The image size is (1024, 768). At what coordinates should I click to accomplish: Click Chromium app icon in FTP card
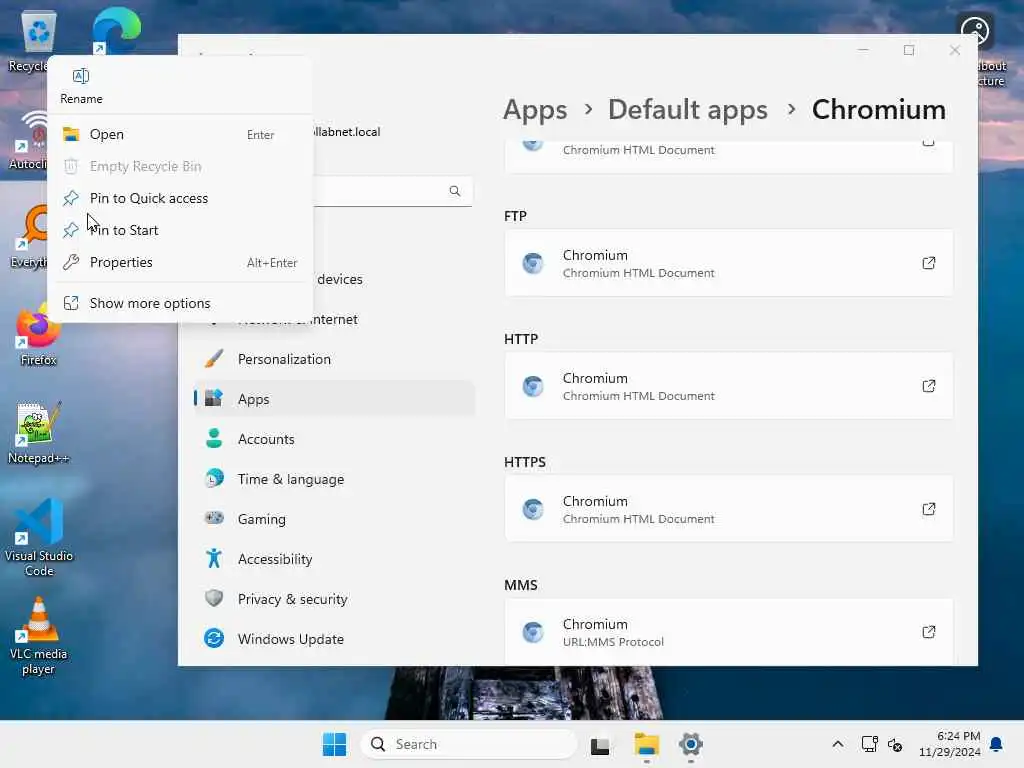point(533,263)
